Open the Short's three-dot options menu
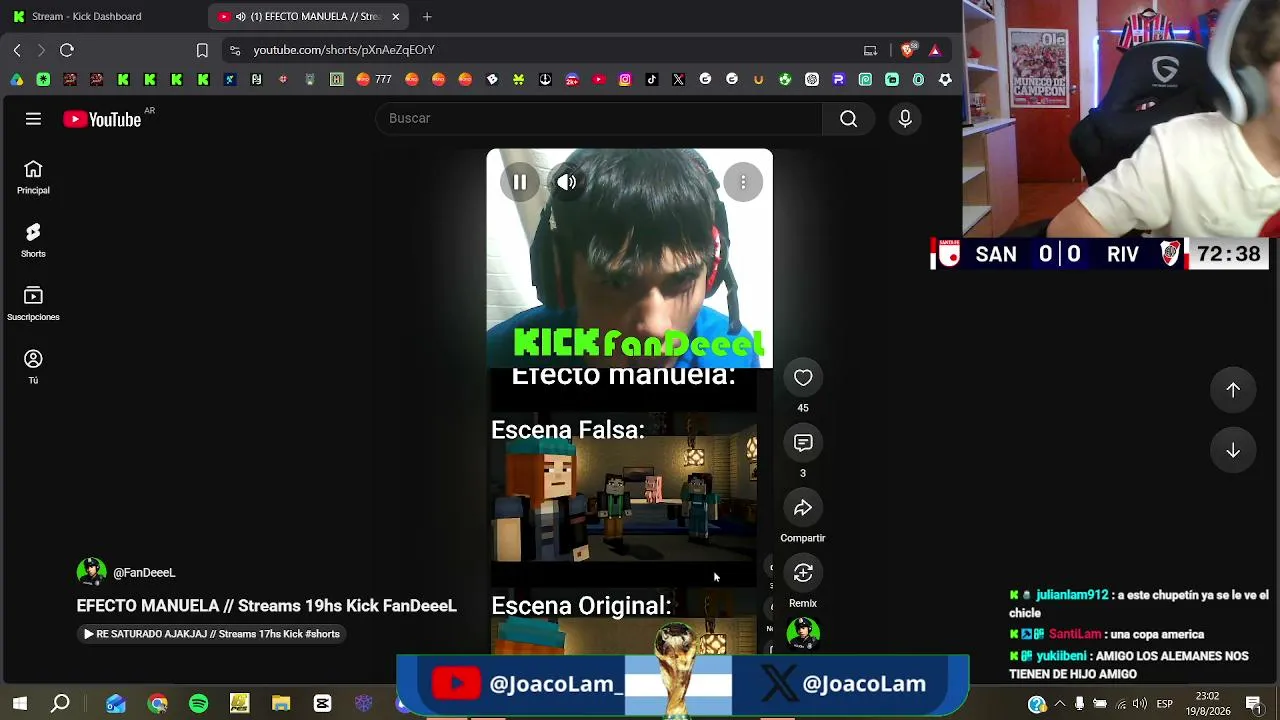Screen dimensions: 1280x720 tap(743, 182)
